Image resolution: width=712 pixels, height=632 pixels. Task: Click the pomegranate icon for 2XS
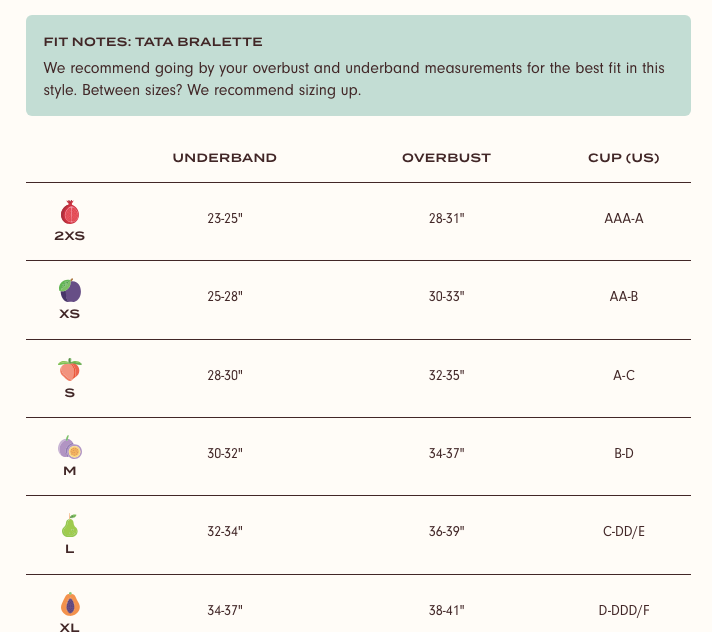click(x=70, y=212)
